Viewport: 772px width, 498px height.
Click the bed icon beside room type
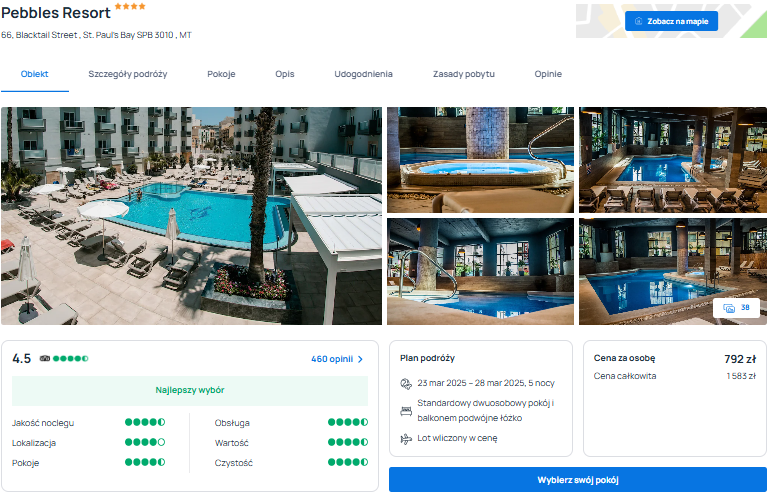[406, 411]
